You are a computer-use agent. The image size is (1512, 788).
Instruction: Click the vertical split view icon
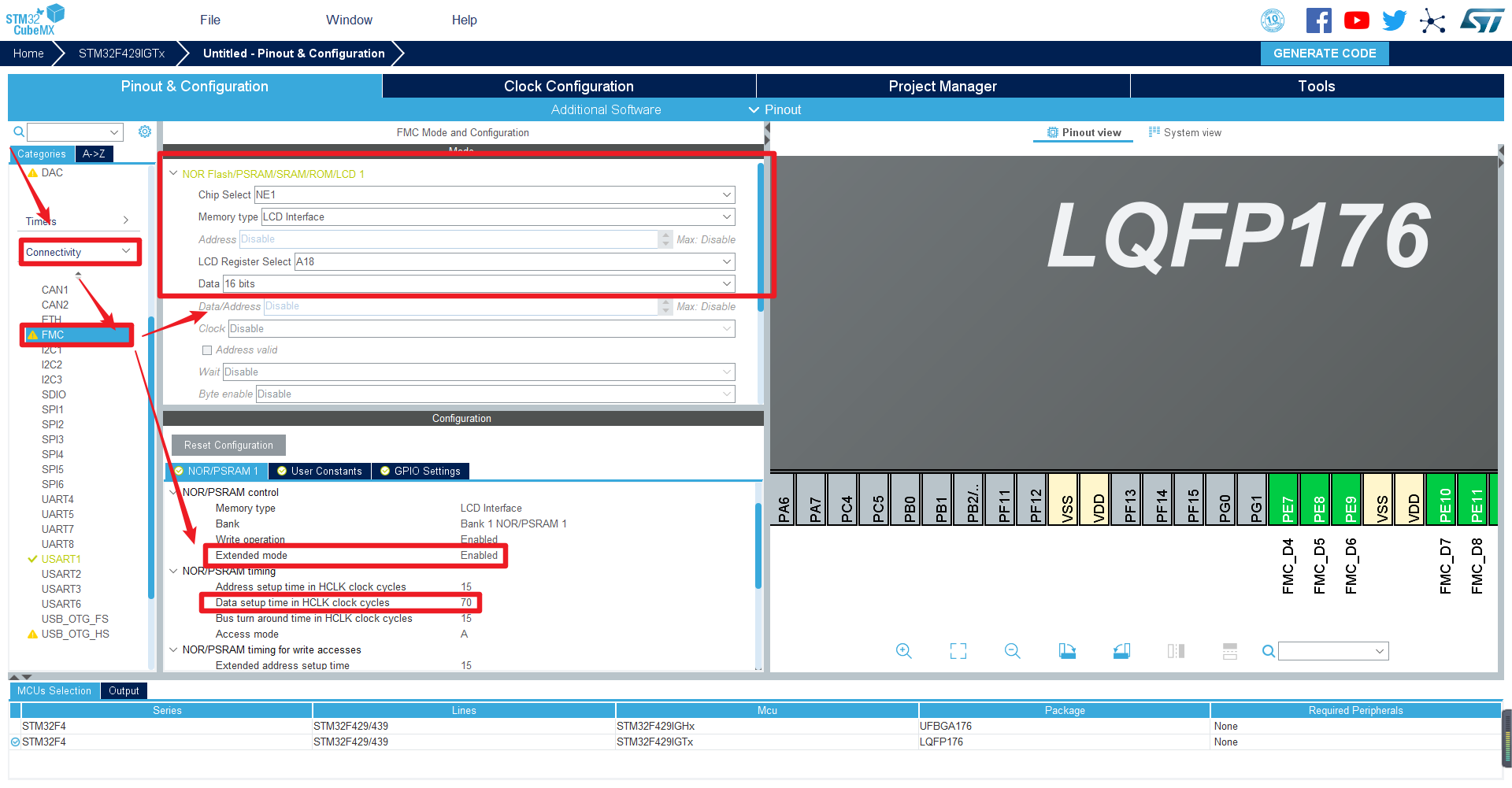1176,651
